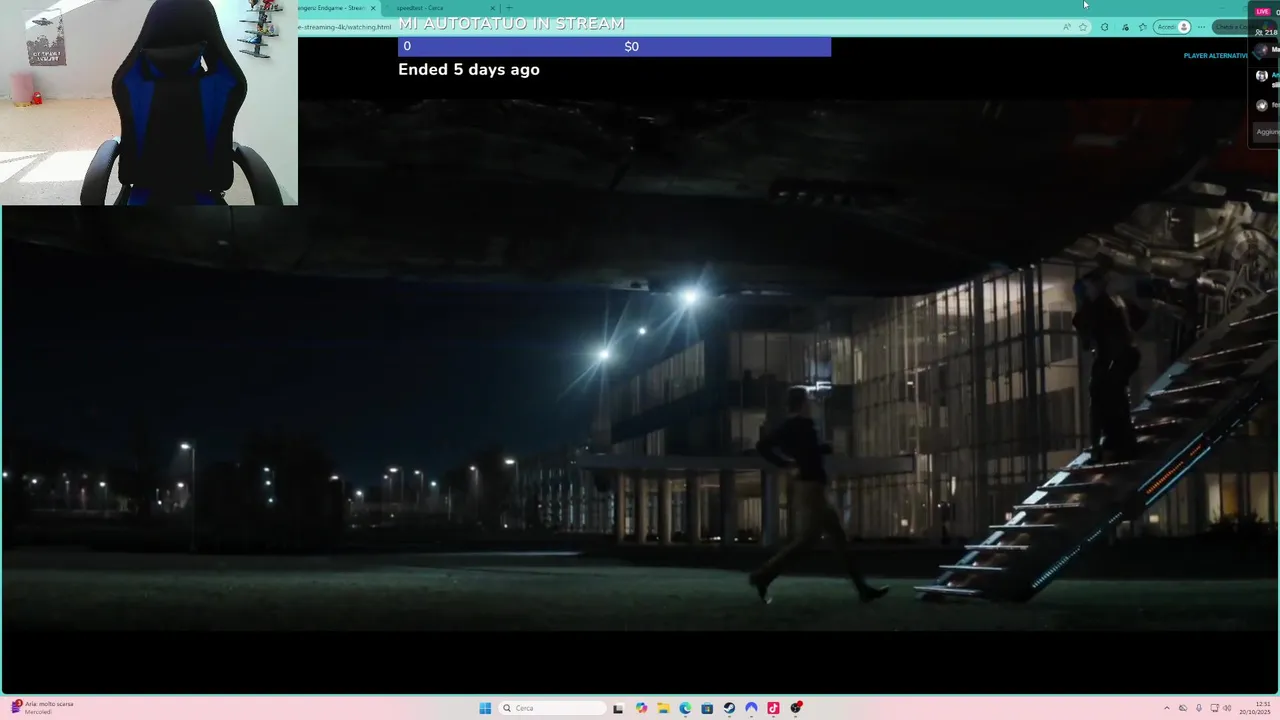The image size is (1280, 720).
Task: Close the speedtest tab
Action: (x=492, y=8)
